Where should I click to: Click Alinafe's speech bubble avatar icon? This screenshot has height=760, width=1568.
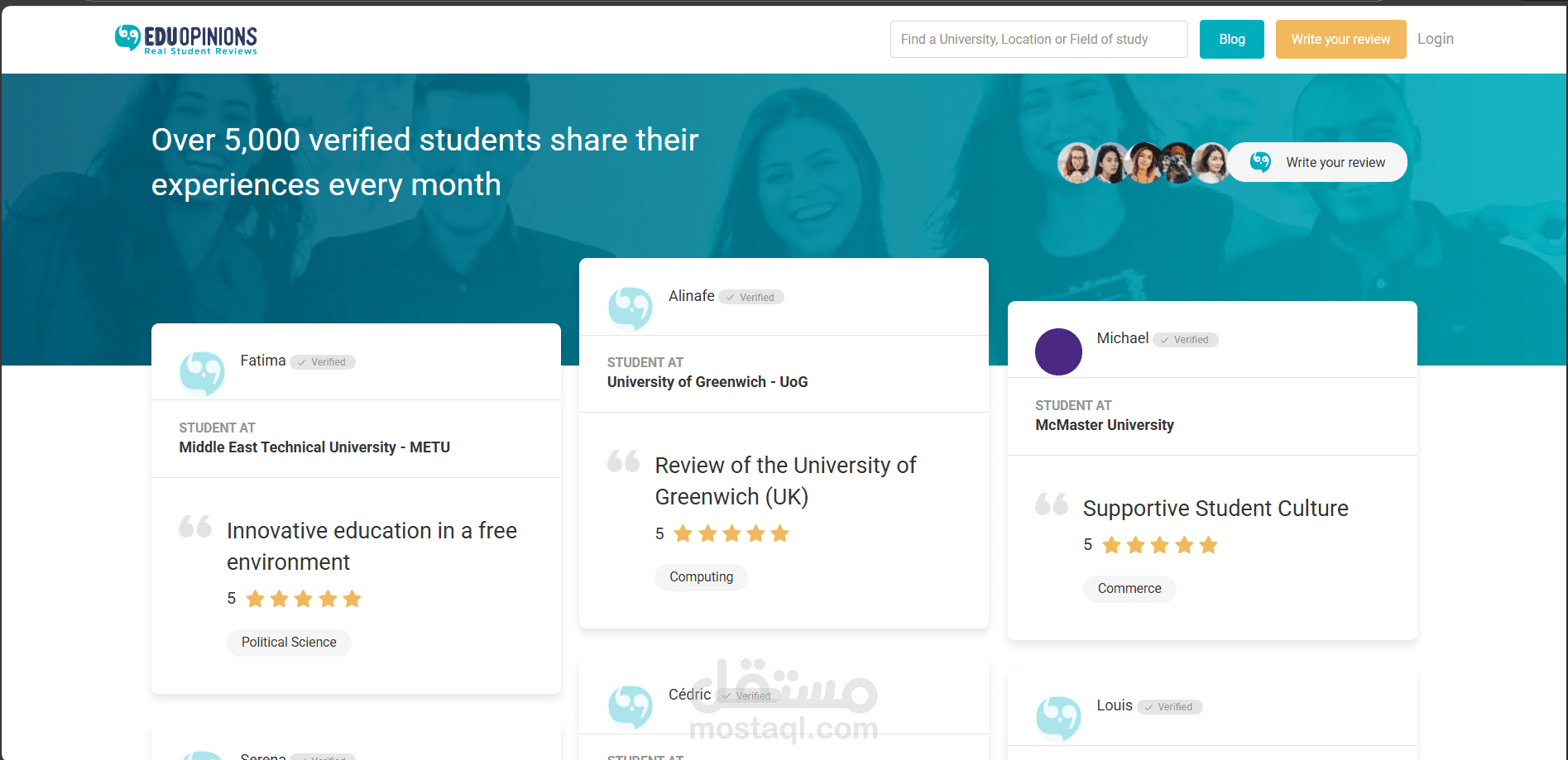(x=631, y=308)
